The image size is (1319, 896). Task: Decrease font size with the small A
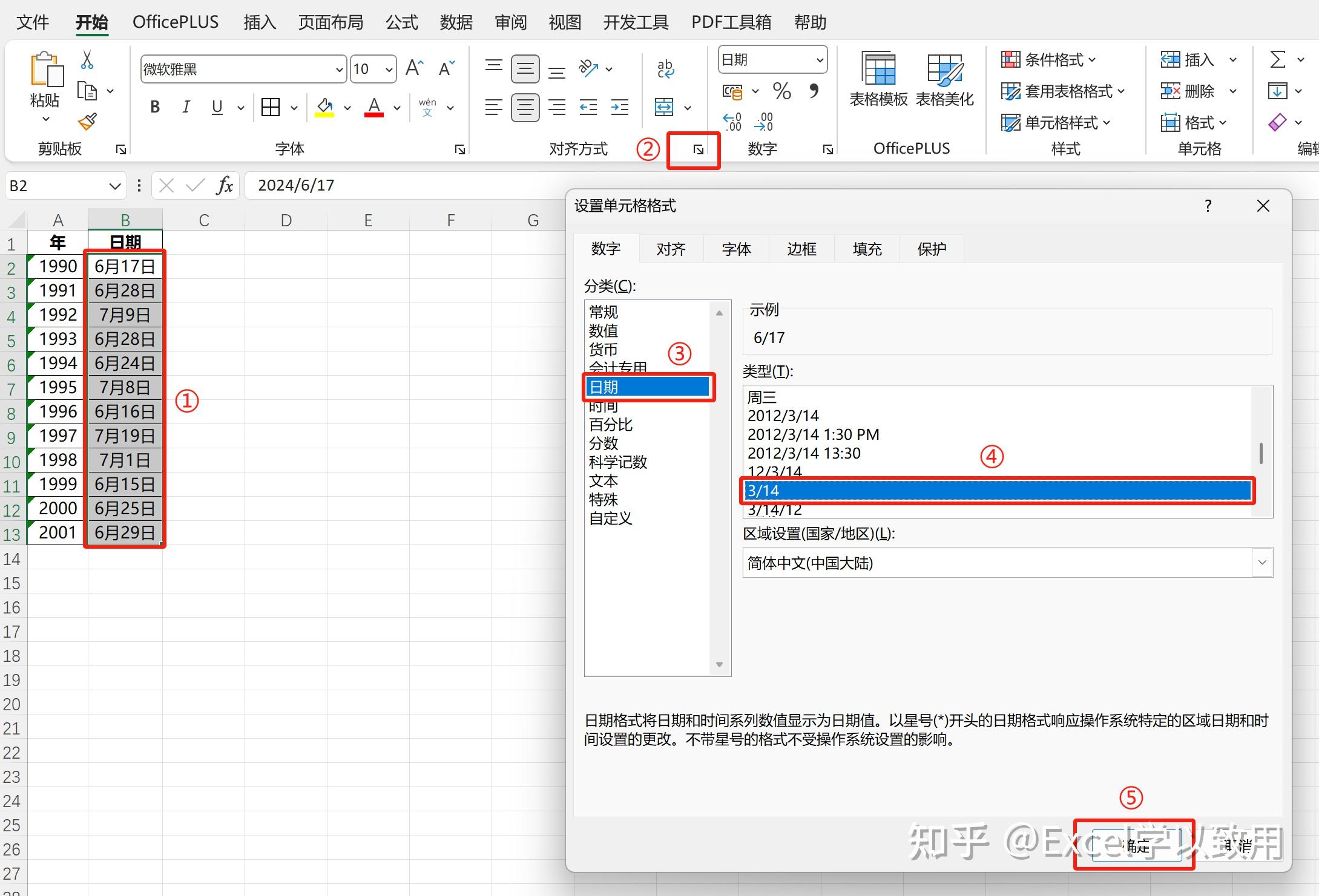click(x=446, y=68)
